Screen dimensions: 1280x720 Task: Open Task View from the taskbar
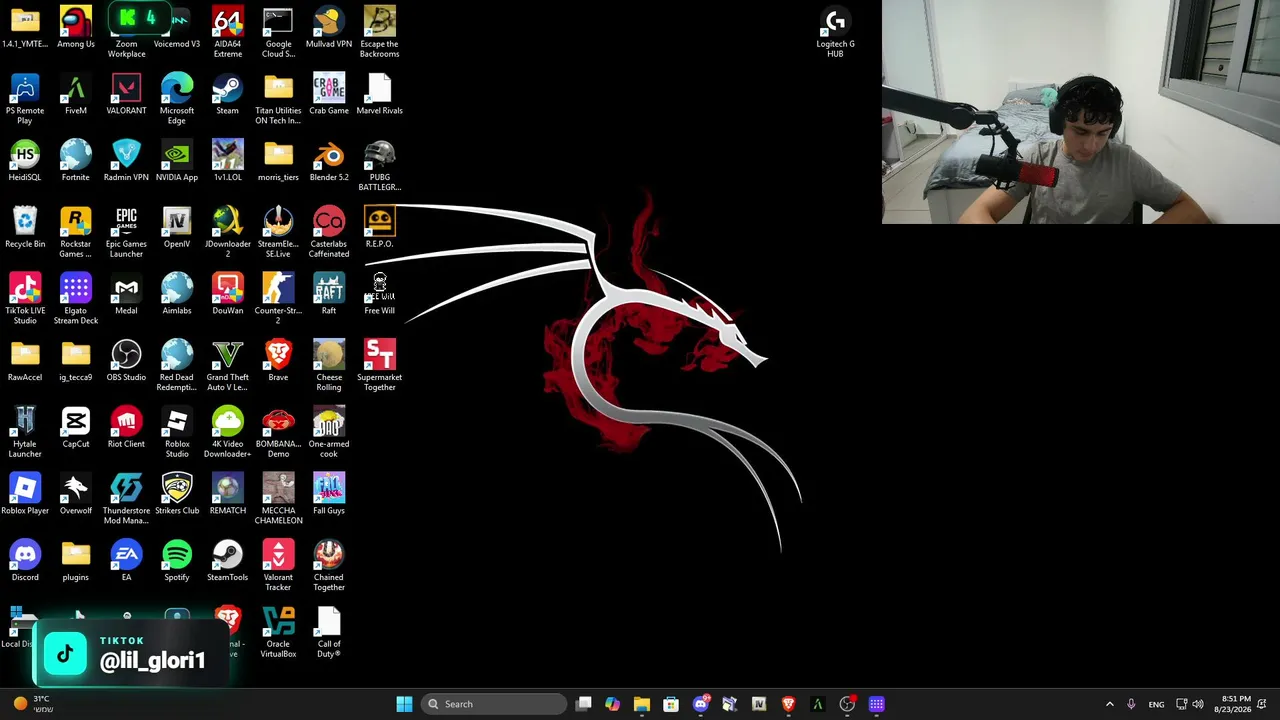click(584, 704)
